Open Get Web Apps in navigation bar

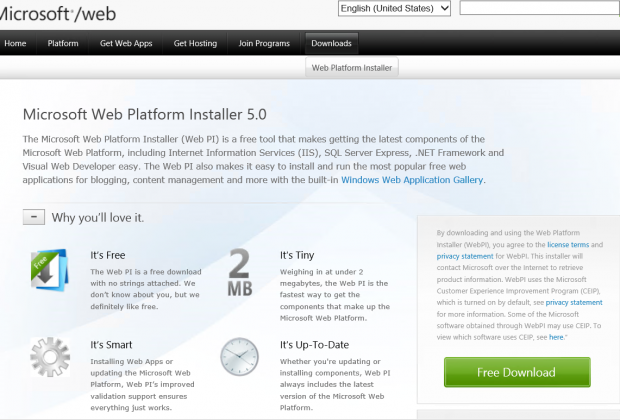click(126, 43)
